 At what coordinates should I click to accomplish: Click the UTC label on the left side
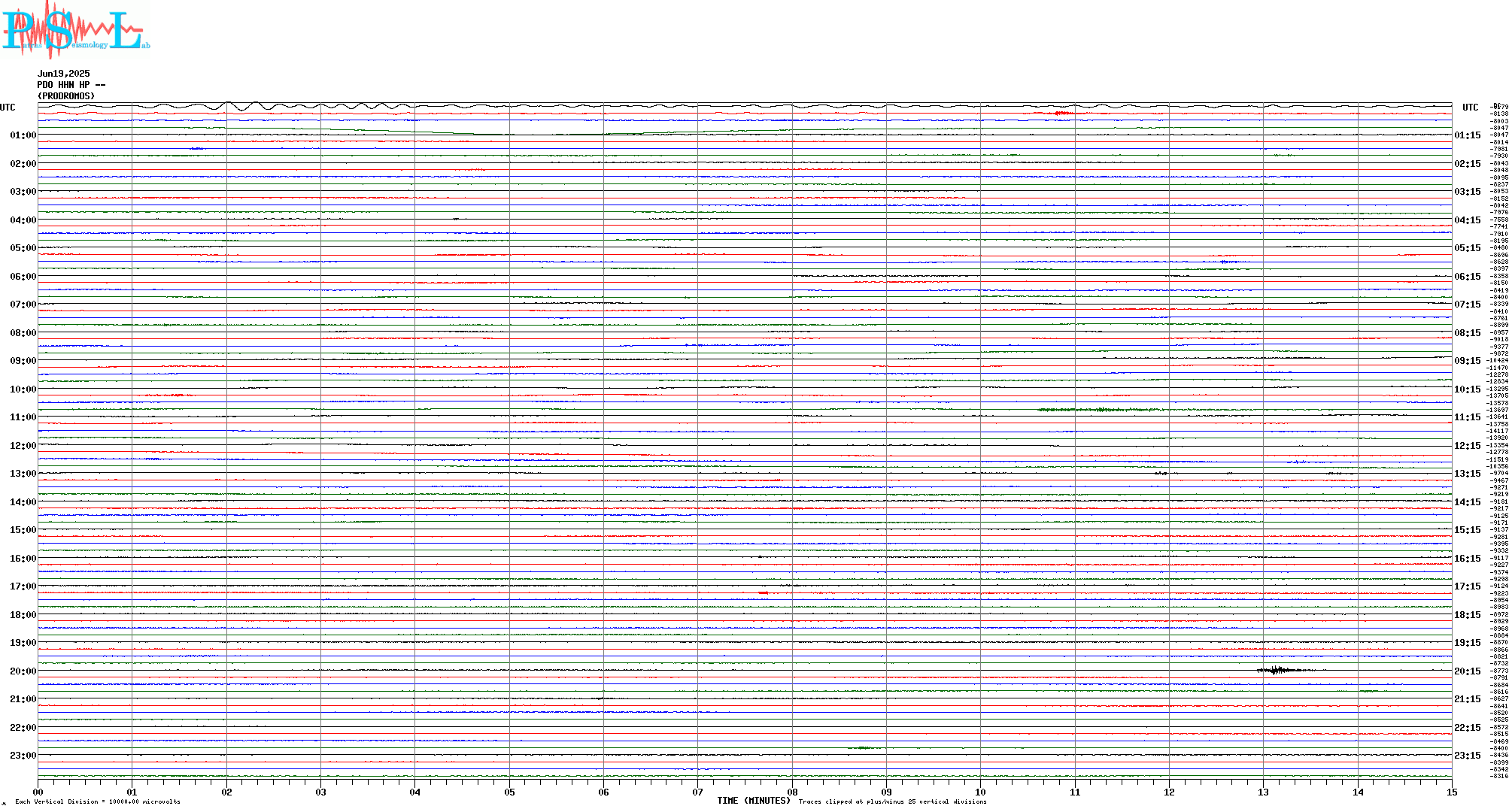point(8,108)
